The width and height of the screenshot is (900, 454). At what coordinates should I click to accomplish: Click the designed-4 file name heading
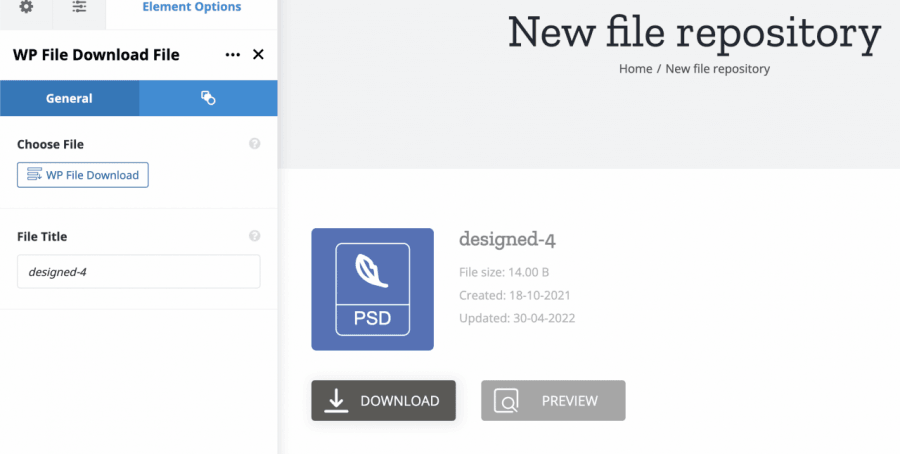(507, 239)
